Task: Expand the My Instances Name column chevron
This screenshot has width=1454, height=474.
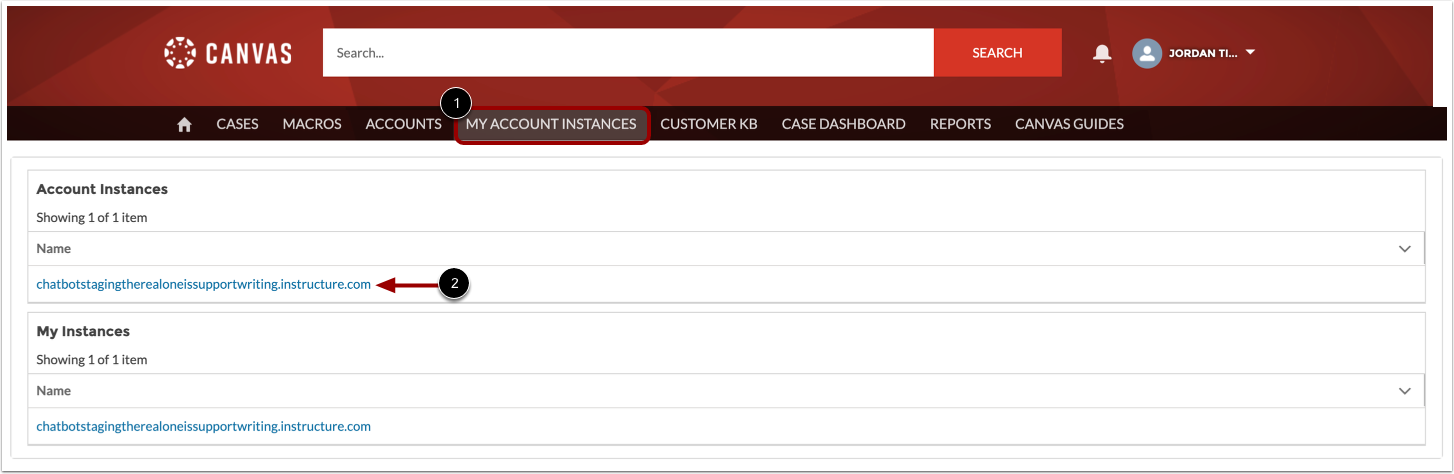Action: [1404, 391]
